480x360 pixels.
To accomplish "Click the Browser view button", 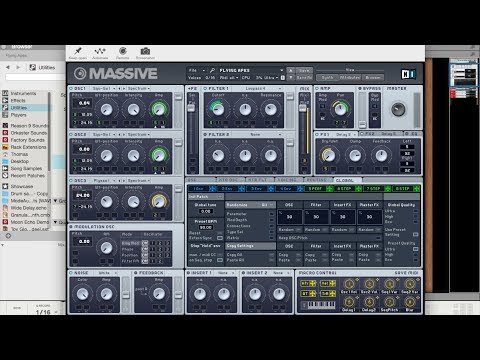I will pyautogui.click(x=373, y=77).
